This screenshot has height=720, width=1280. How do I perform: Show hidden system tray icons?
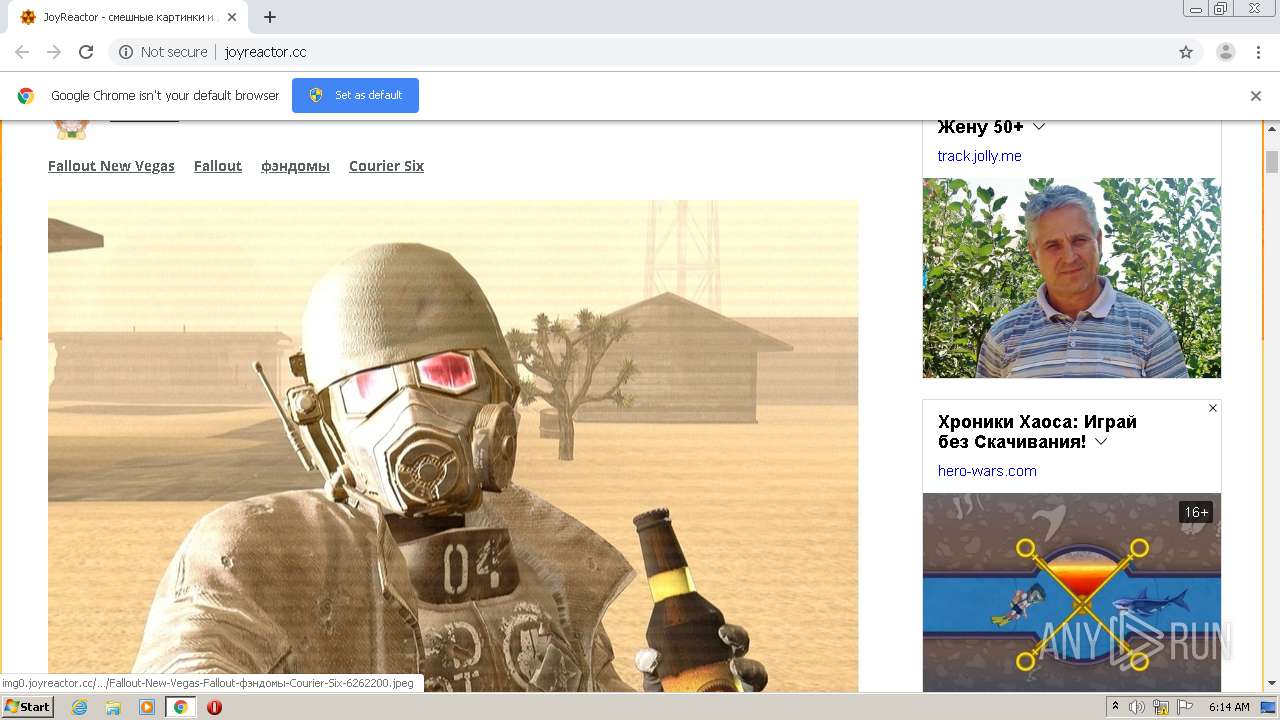(x=1116, y=707)
